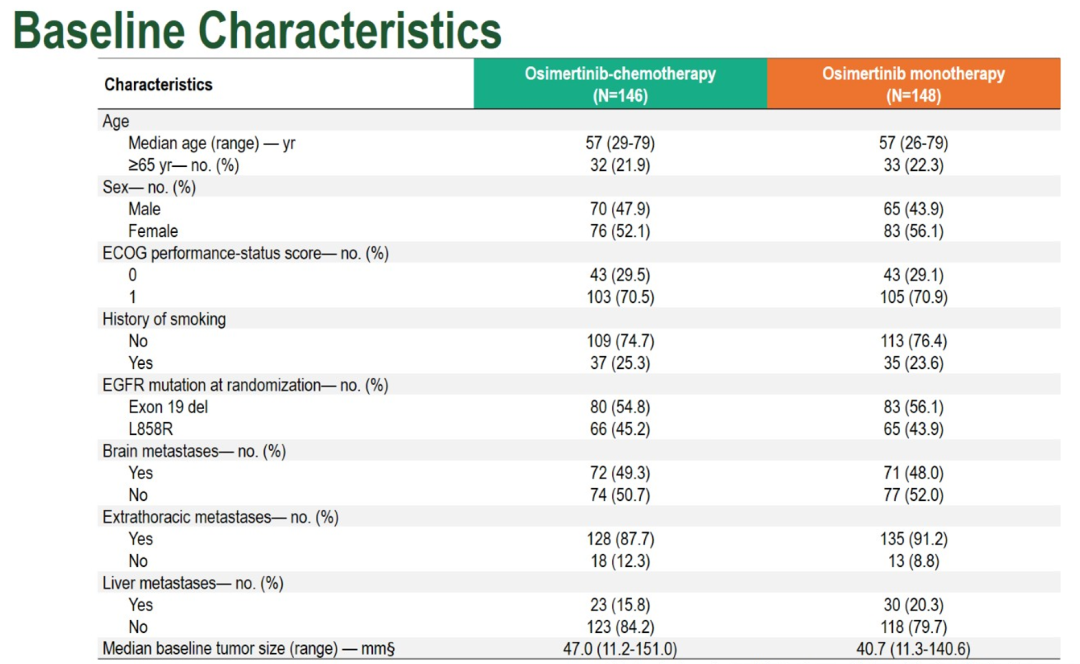The width and height of the screenshot is (1080, 664).
Task: Click the EGFR mutation at randomization heading
Action: (x=245, y=385)
